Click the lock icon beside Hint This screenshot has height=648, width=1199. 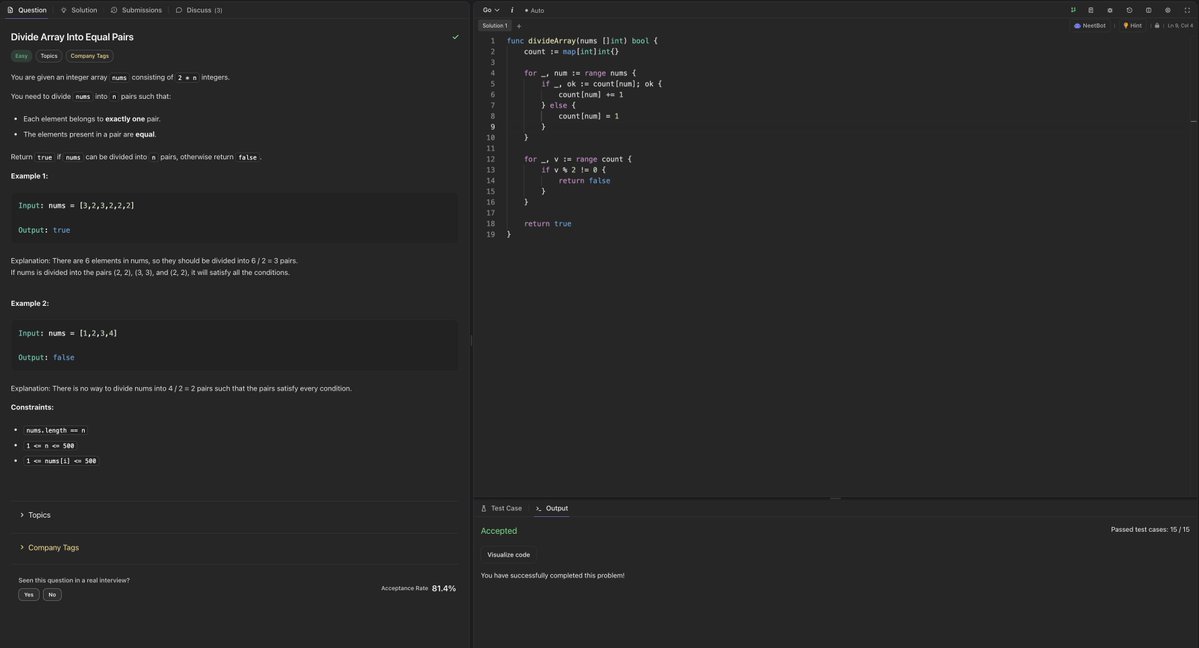click(1157, 25)
